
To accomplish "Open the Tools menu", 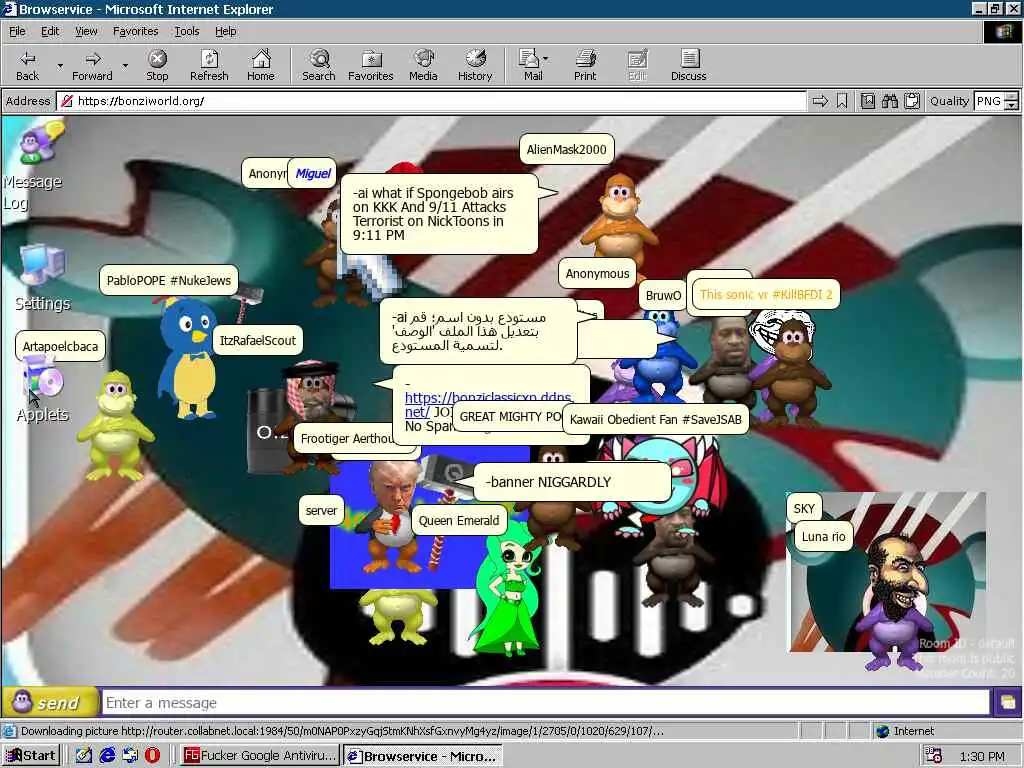I will (x=186, y=31).
